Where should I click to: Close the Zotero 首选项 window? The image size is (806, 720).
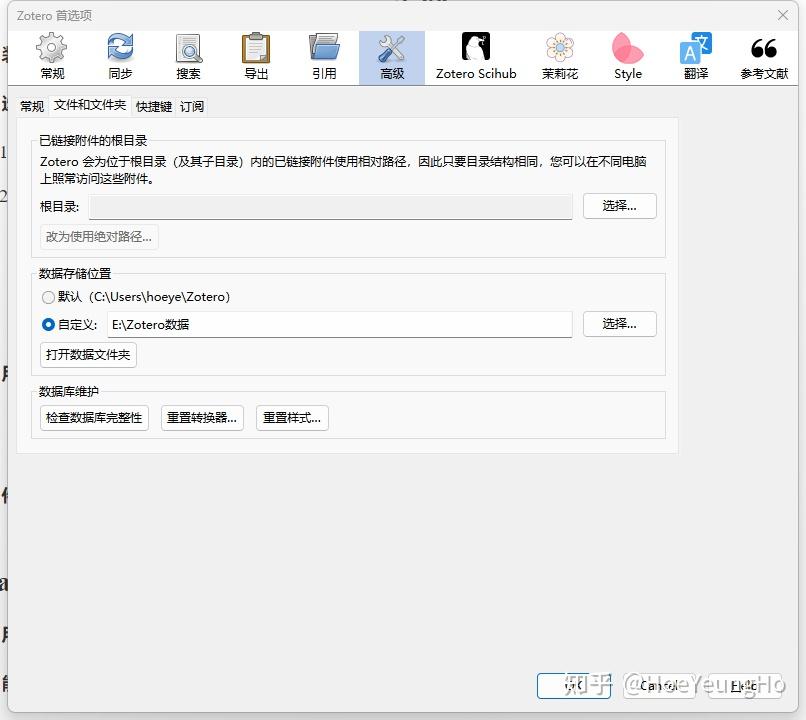click(x=783, y=15)
